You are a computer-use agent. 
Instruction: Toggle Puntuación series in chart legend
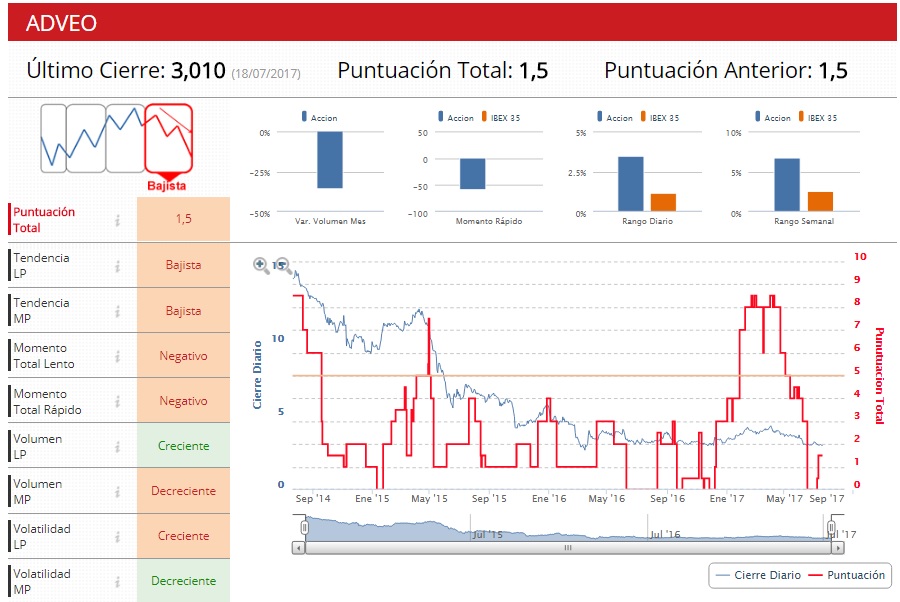pyautogui.click(x=847, y=575)
